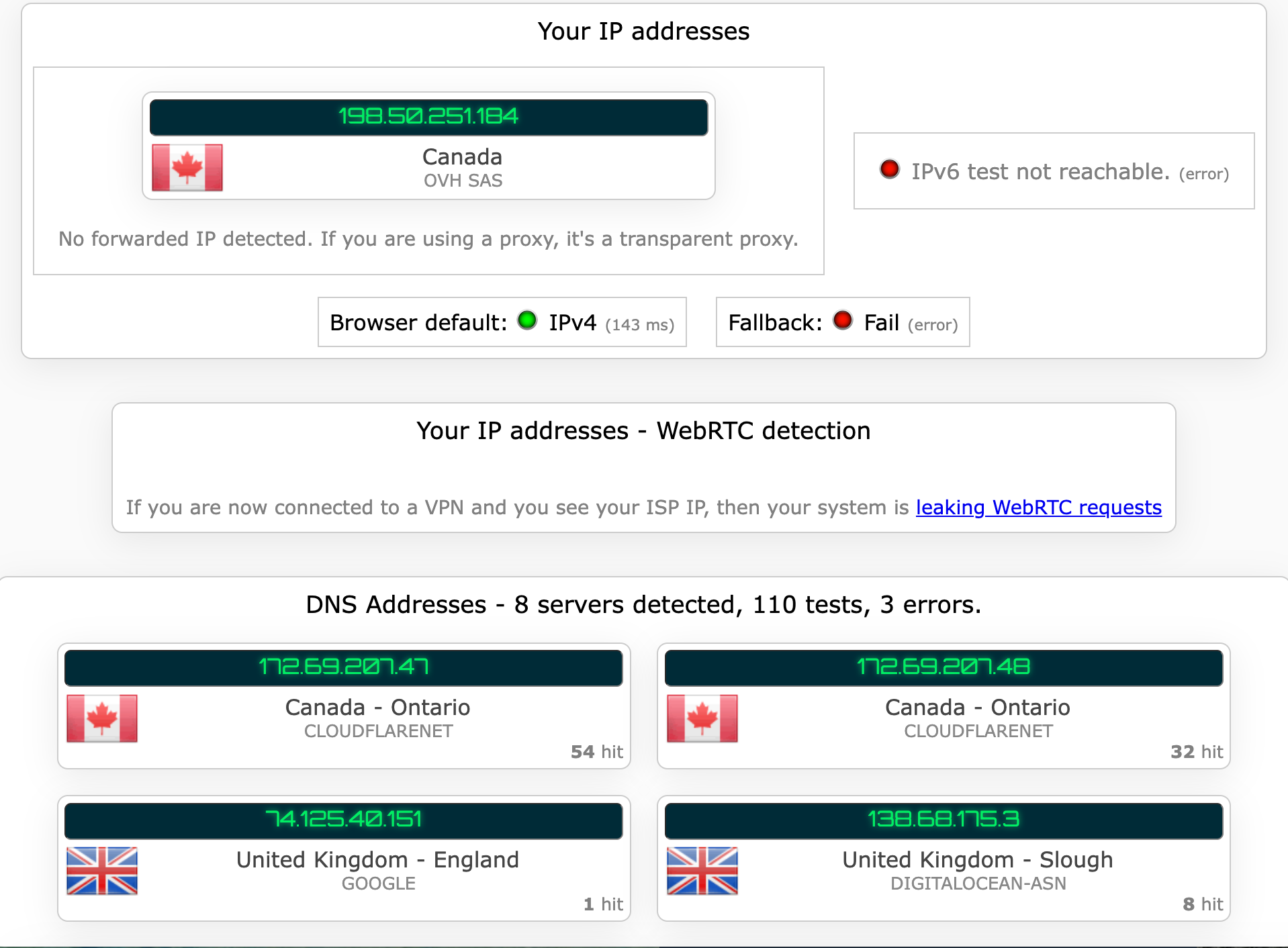This screenshot has height=948, width=1288.
Task: Select the Your IP addresses header
Action: (x=643, y=31)
